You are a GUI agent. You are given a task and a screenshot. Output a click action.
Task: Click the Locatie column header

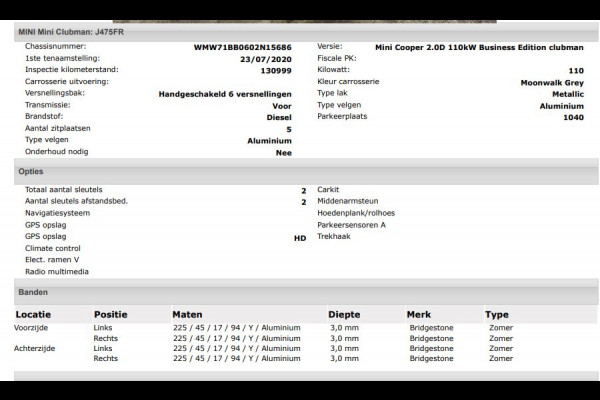point(34,314)
